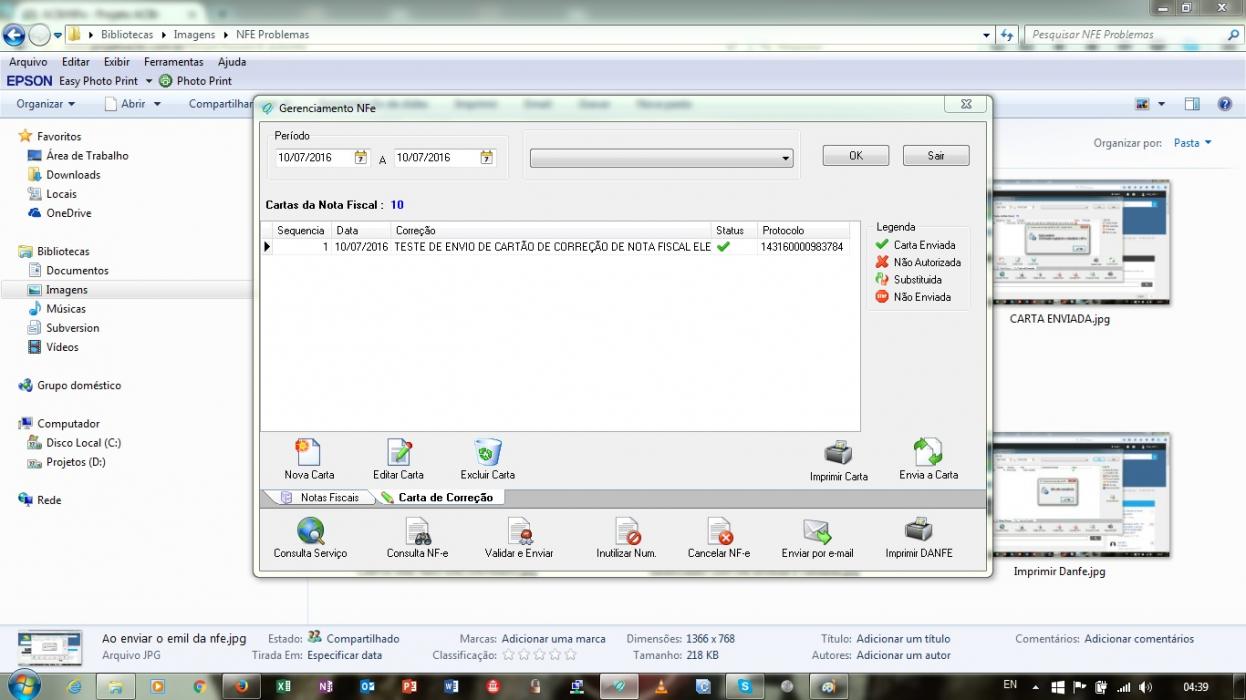
Task: Open VLC media player from taskbar
Action: [660, 686]
